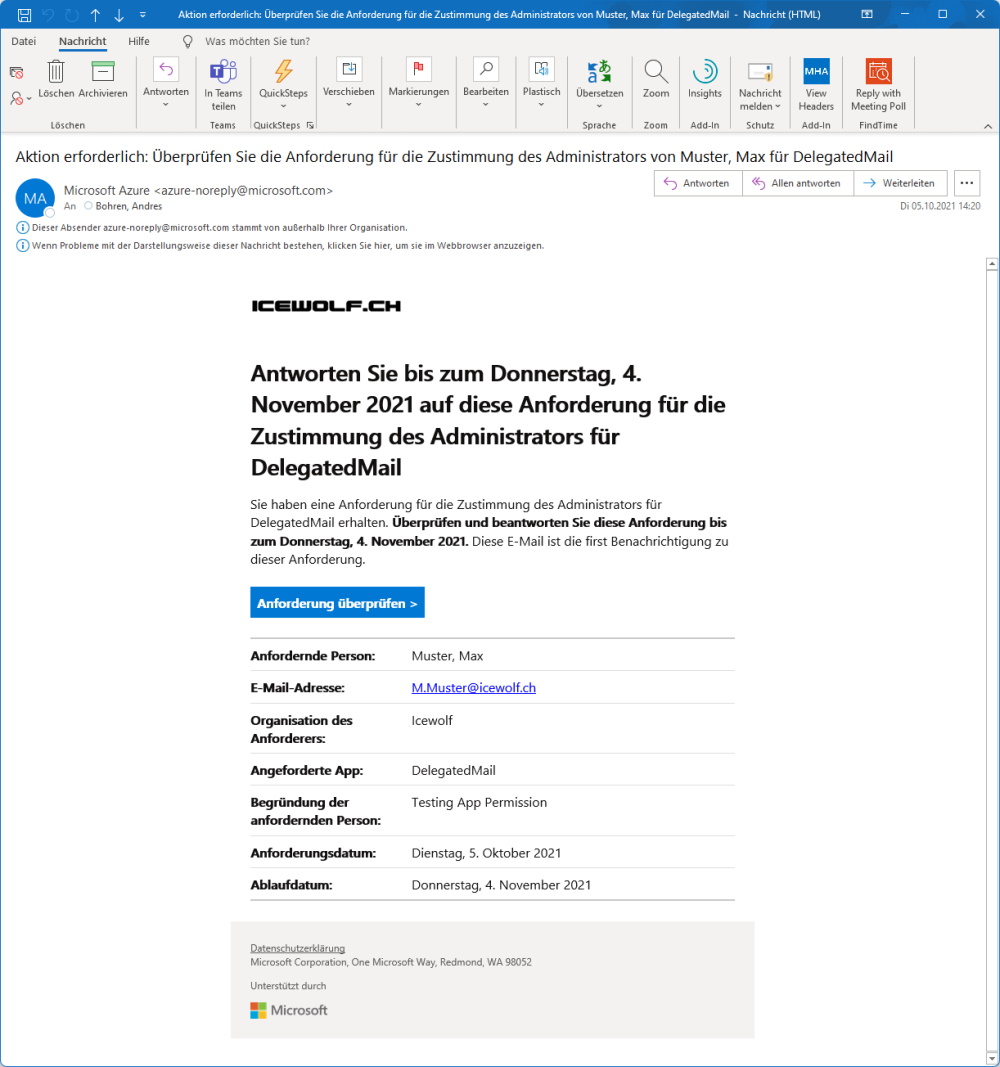The height and width of the screenshot is (1067, 1000).
Task: Expand the Bearbeiten dropdown arrow
Action: click(486, 104)
